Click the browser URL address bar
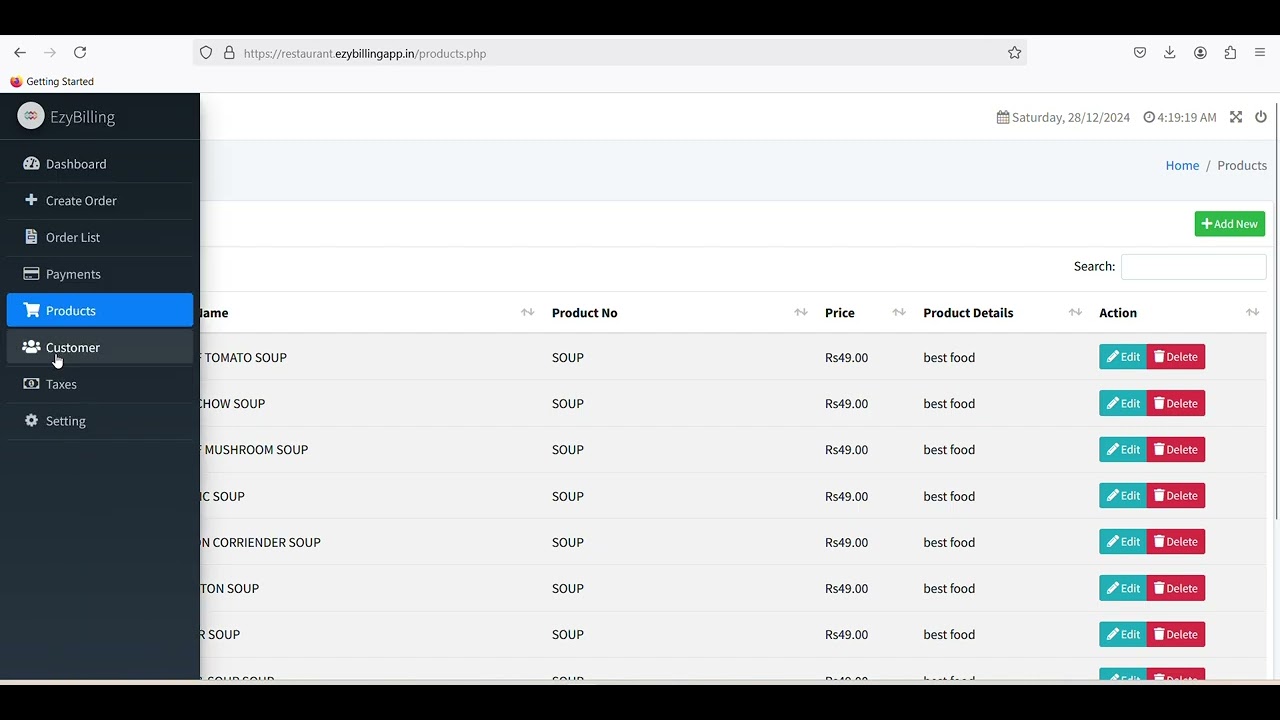The width and height of the screenshot is (1280, 720). click(x=610, y=53)
